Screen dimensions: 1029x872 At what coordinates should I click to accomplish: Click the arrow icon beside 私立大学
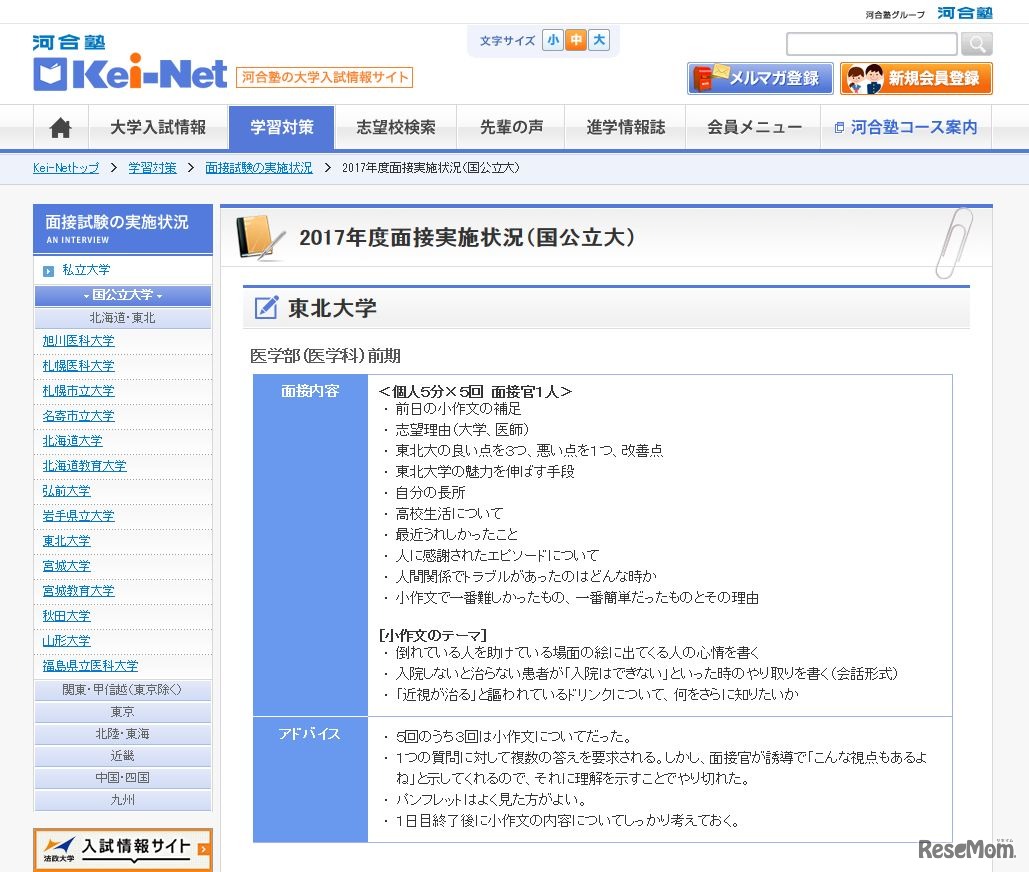(48, 270)
